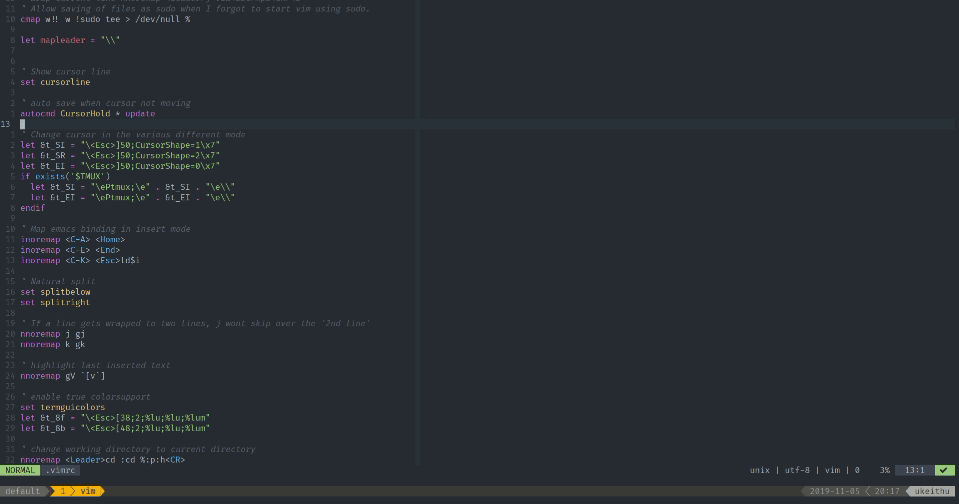Screen dimensions: 959x504
Task: Click the indented 'let &t_EI' line with \ePtmux
Action: (x=133, y=198)
